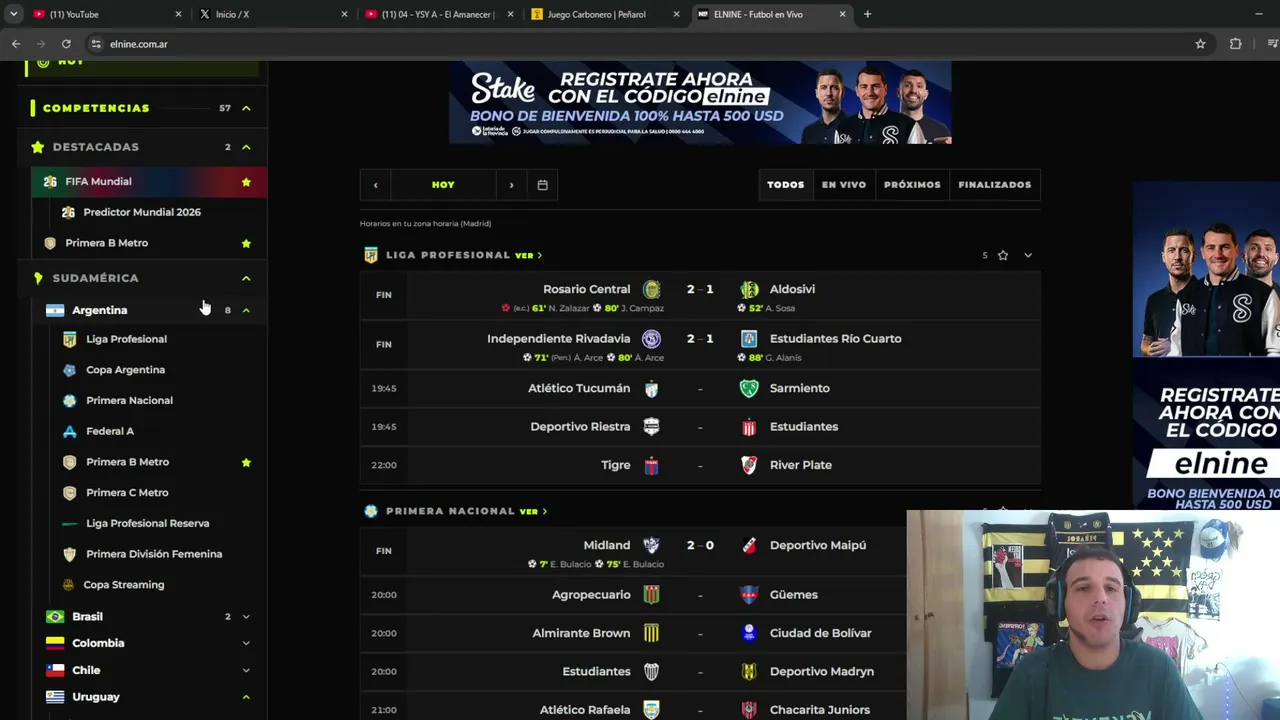Expand the Chile leagues list
Viewport: 1280px width, 720px height.
point(246,670)
